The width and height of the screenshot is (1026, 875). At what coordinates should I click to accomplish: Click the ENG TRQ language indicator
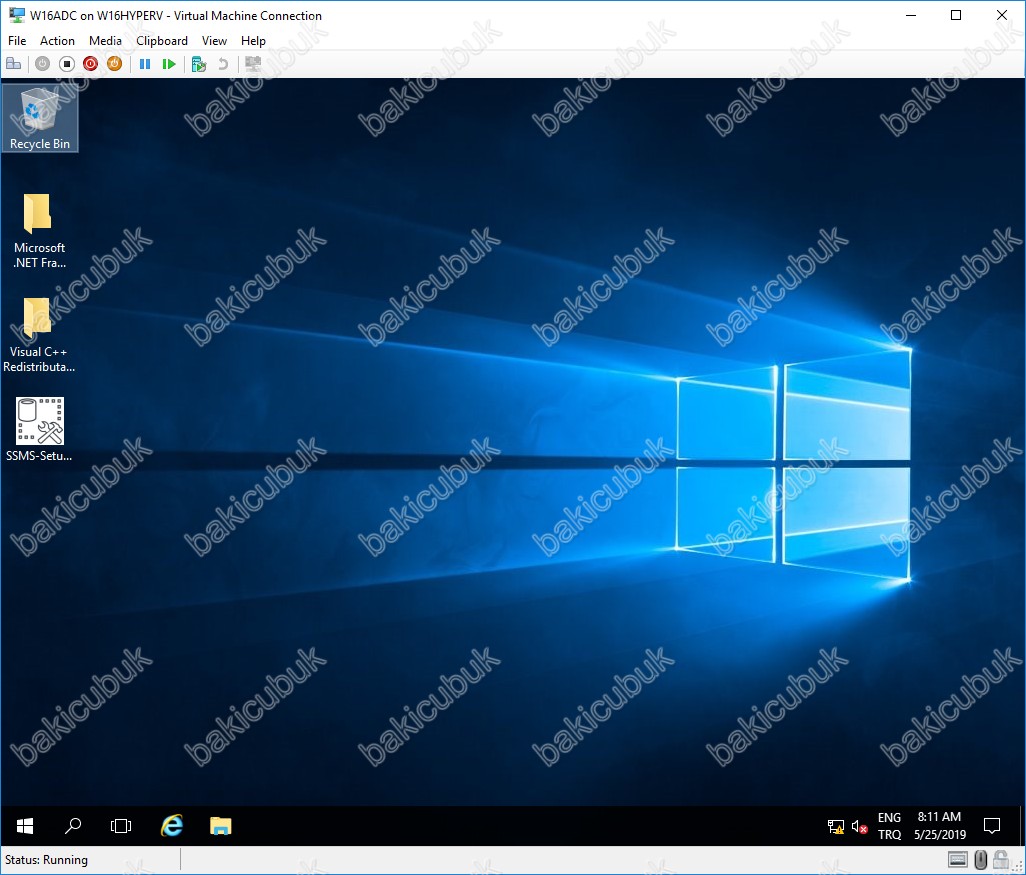click(889, 826)
